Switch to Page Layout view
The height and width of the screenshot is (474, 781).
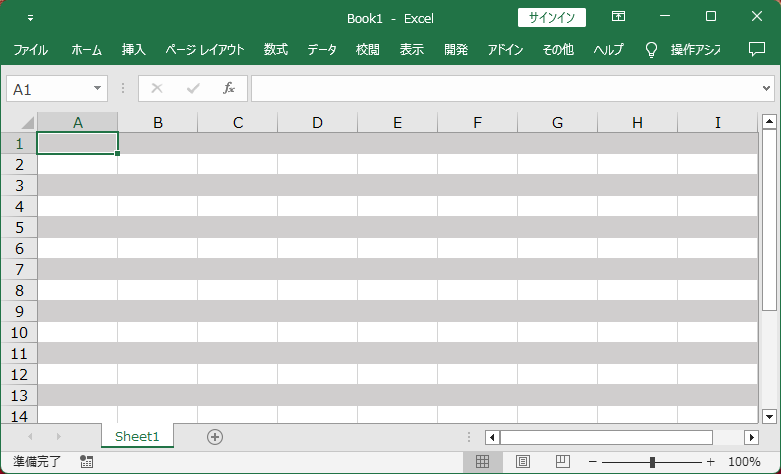(x=522, y=462)
